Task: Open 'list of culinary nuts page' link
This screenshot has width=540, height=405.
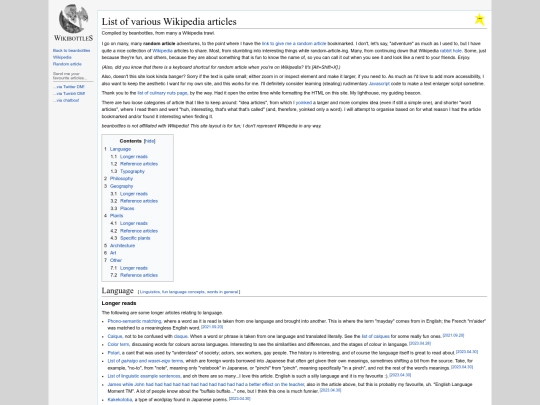Action: 163,93
